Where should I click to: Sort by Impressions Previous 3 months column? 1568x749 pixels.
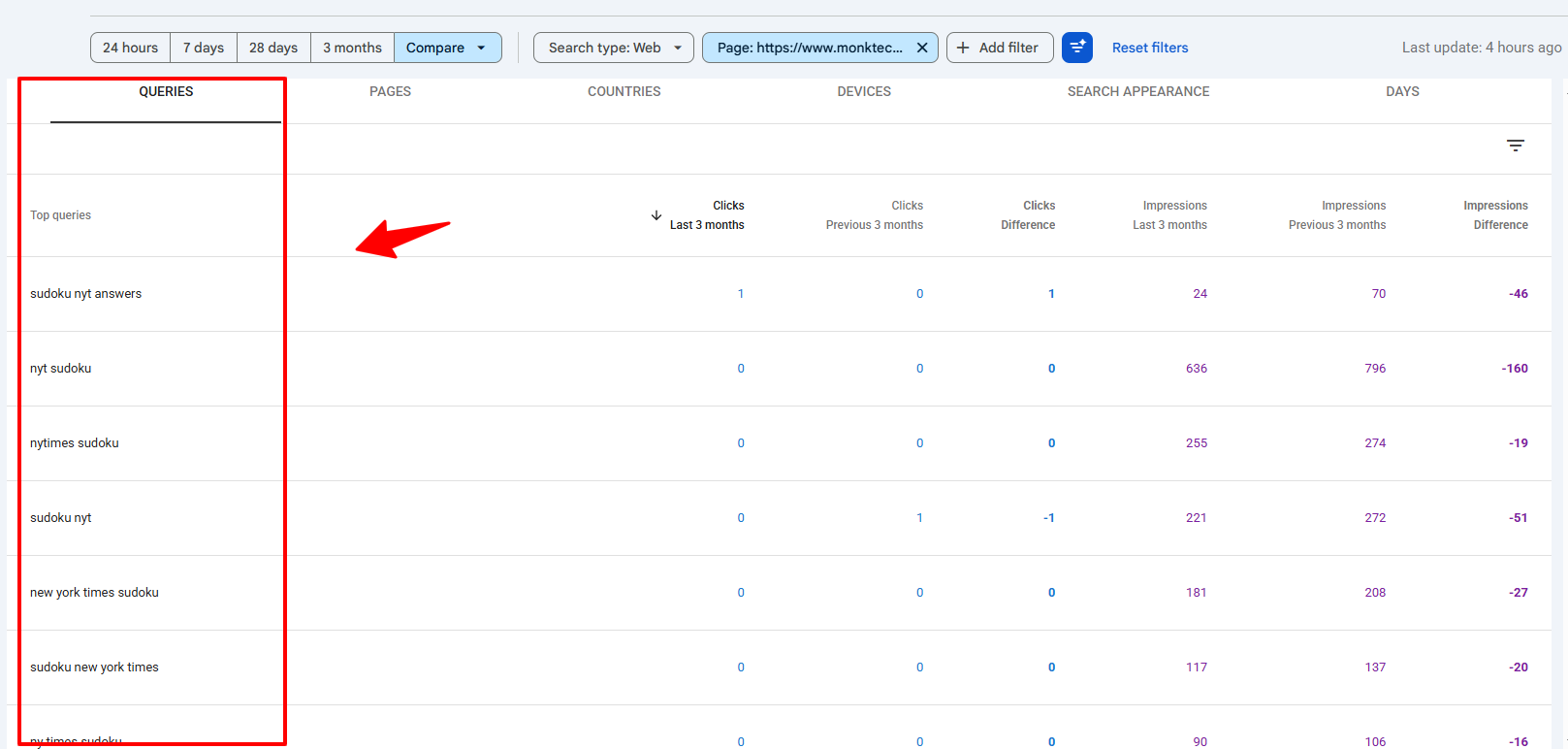1337,215
